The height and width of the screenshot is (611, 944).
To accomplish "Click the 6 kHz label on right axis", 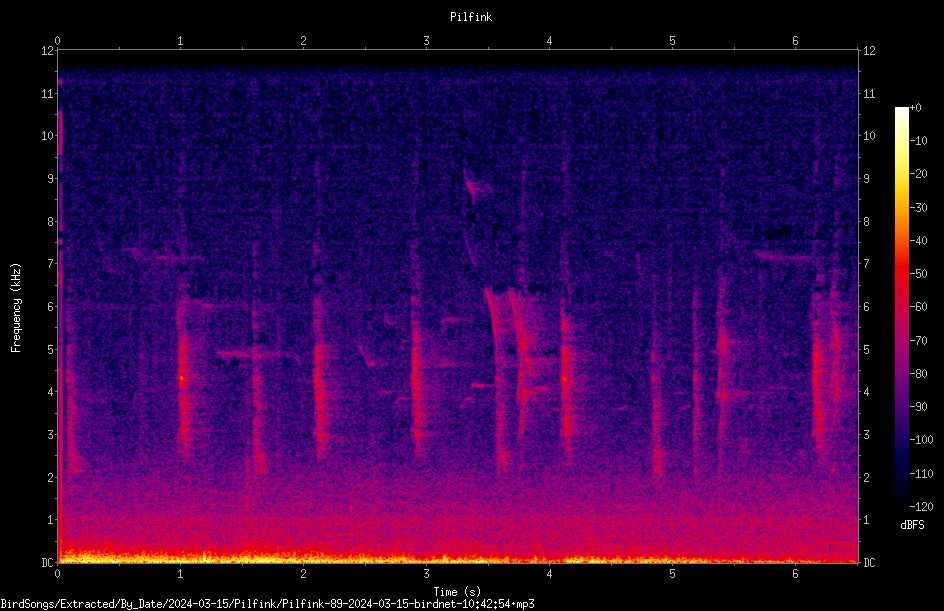I will 866,306.
